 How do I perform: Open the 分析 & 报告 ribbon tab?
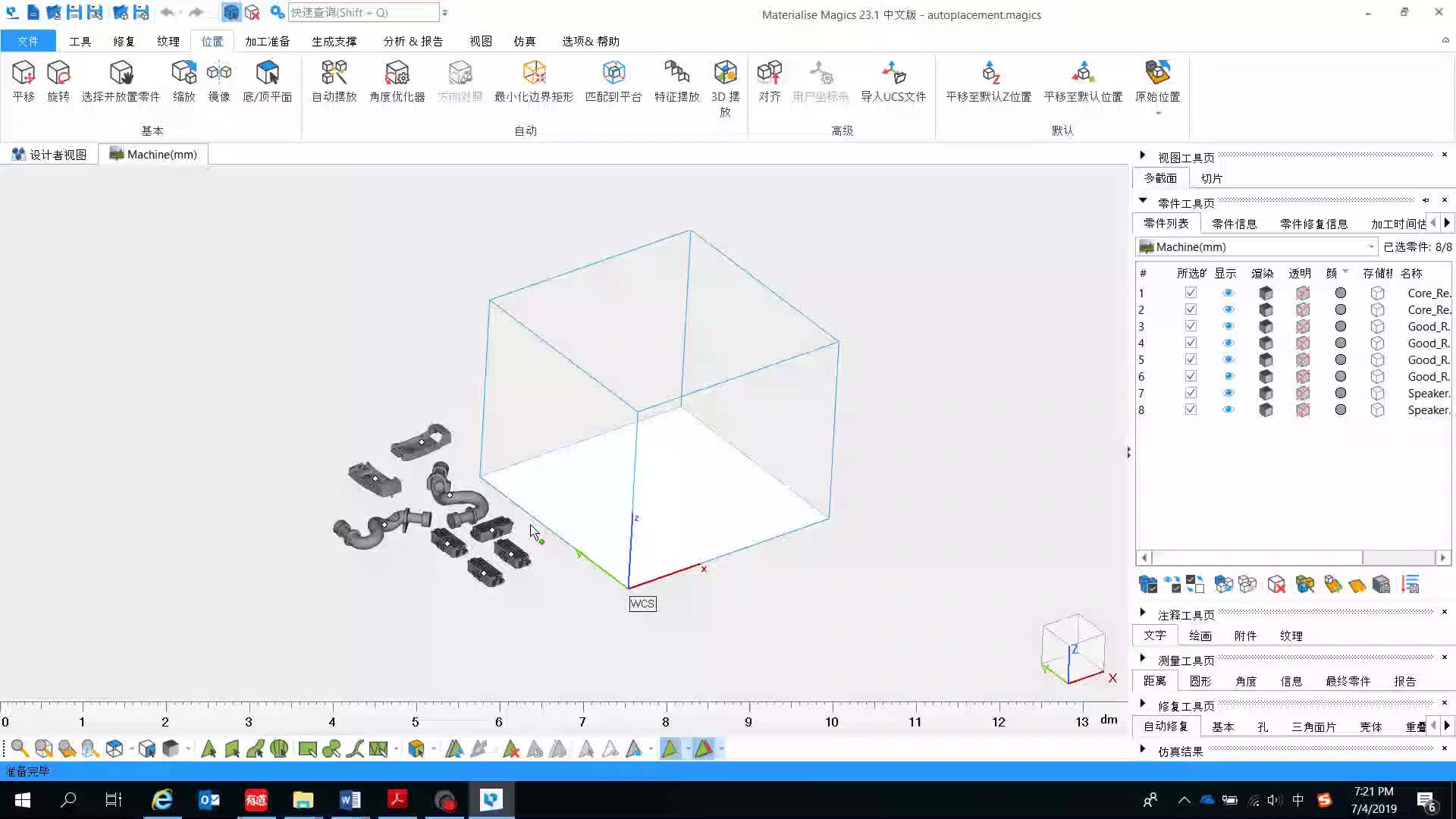[413, 41]
